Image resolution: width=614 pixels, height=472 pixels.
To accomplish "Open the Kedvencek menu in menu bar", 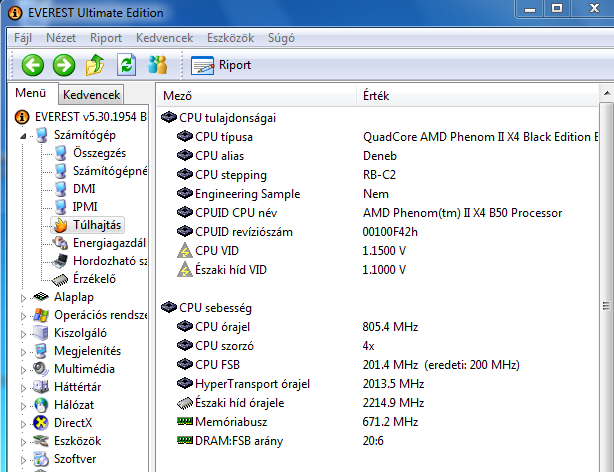I will (x=164, y=38).
